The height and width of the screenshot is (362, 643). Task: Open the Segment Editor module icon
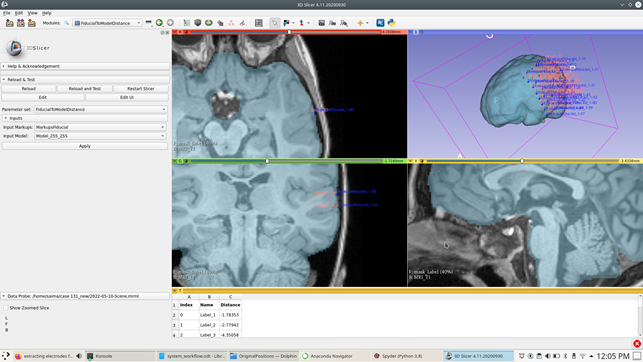242,23
